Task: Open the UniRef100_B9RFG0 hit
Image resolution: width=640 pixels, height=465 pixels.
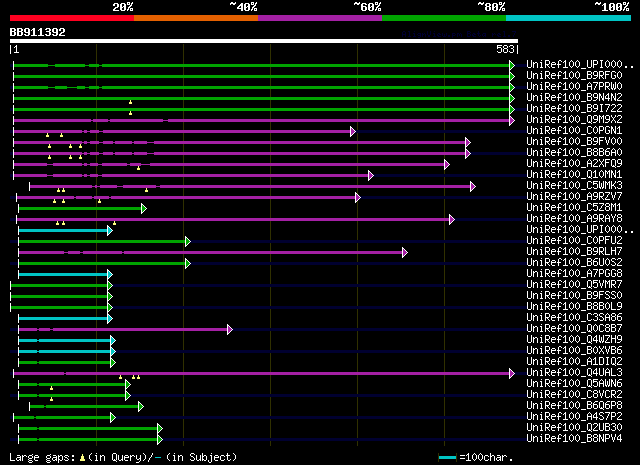Action: pos(574,76)
